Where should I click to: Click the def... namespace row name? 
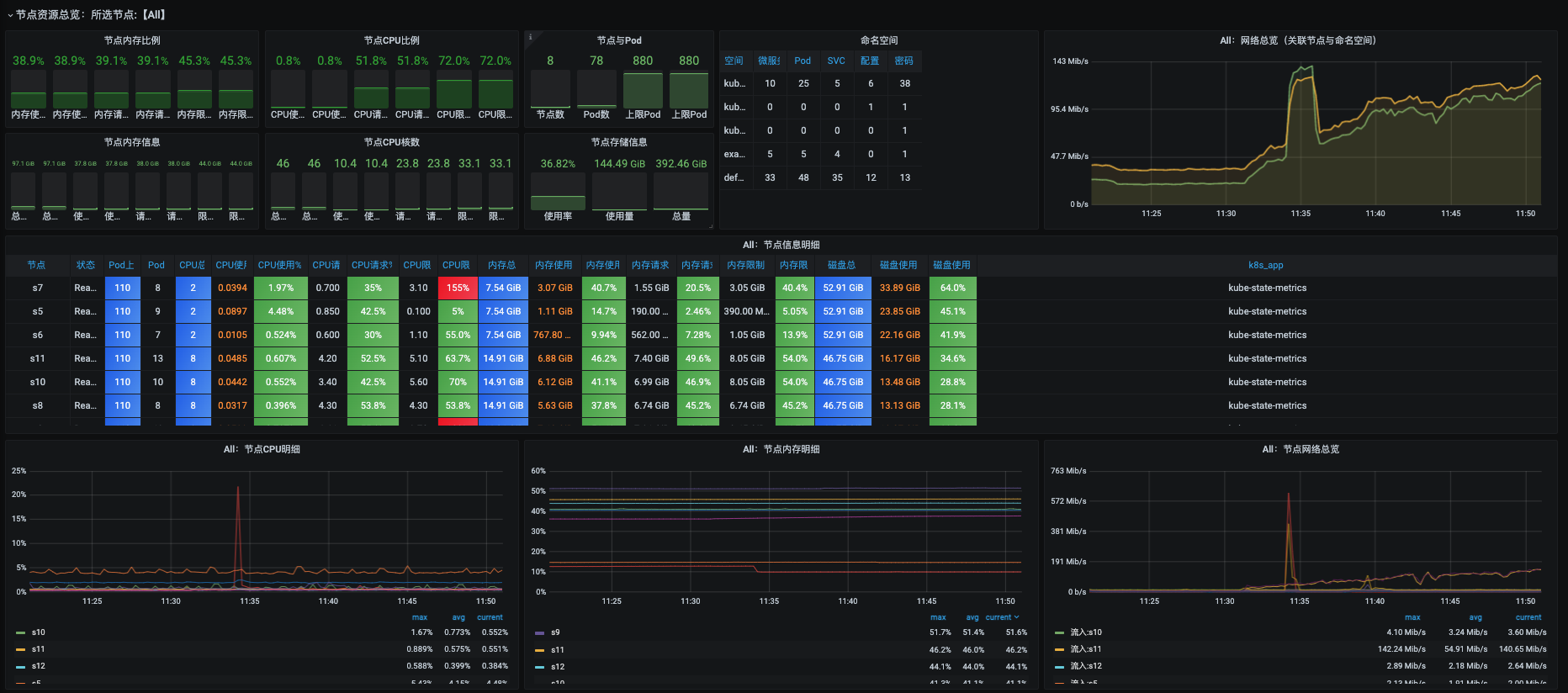734,177
